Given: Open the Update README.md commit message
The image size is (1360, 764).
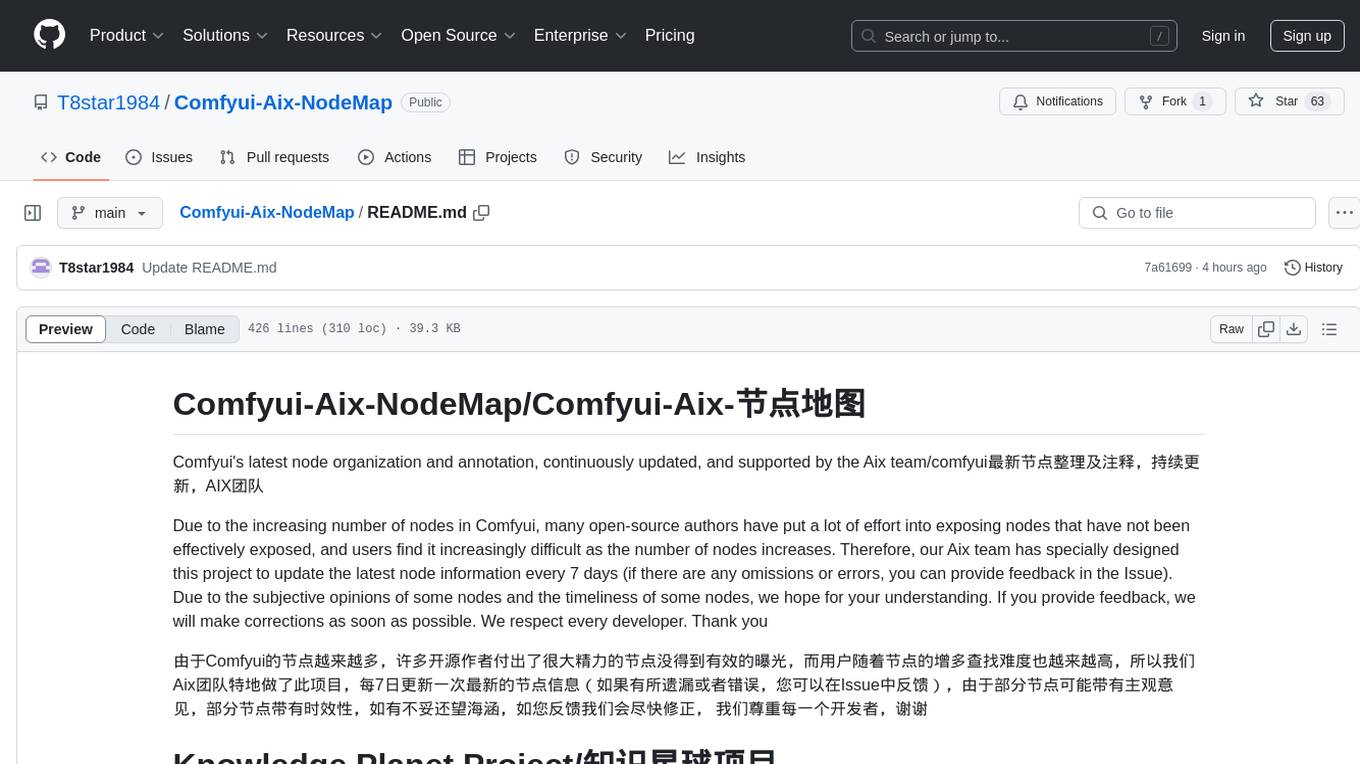Looking at the screenshot, I should 209,268.
